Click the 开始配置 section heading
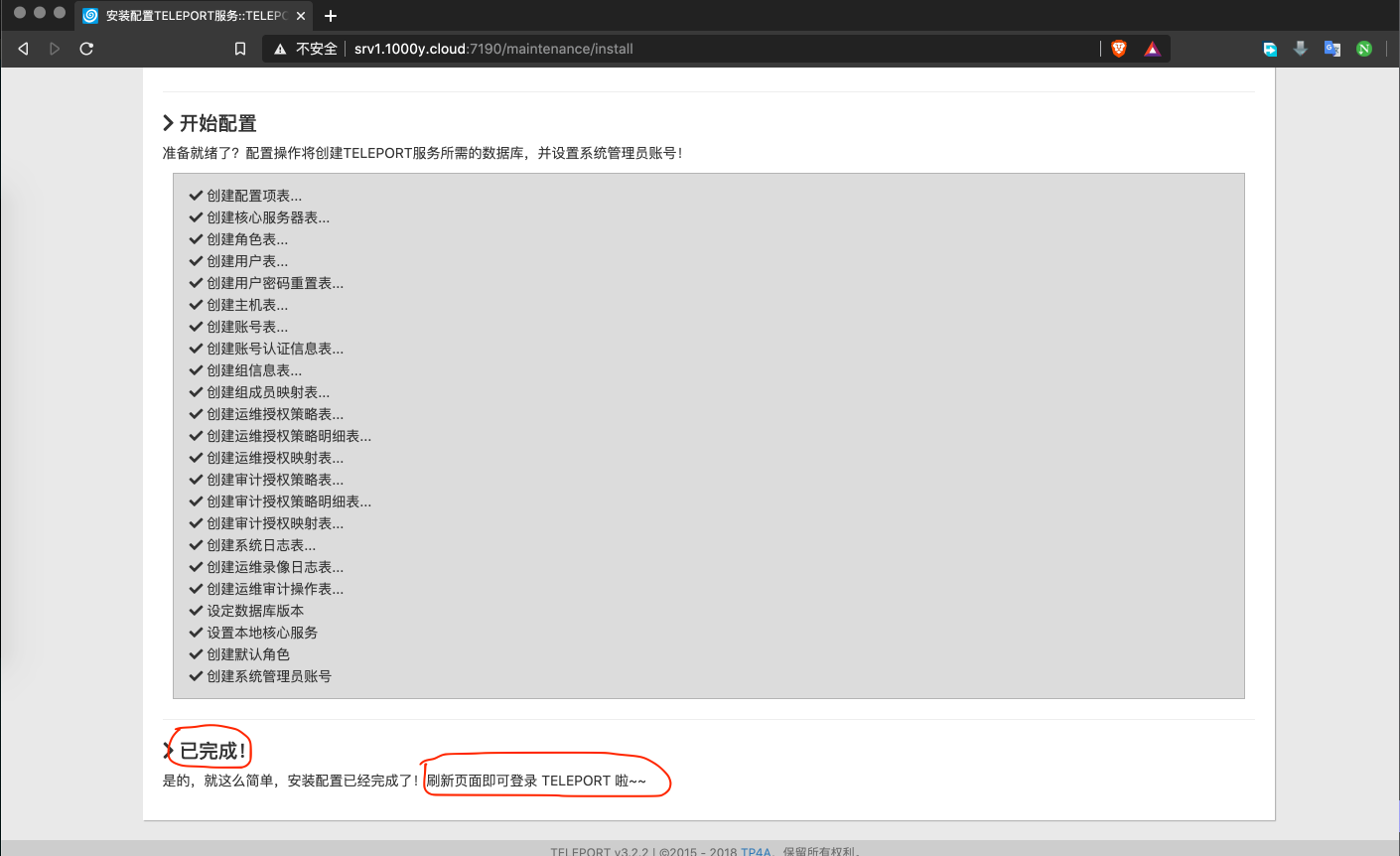 (x=210, y=123)
